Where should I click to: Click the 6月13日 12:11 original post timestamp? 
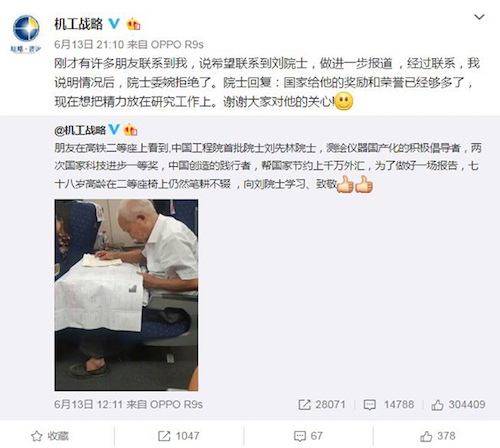(89, 404)
